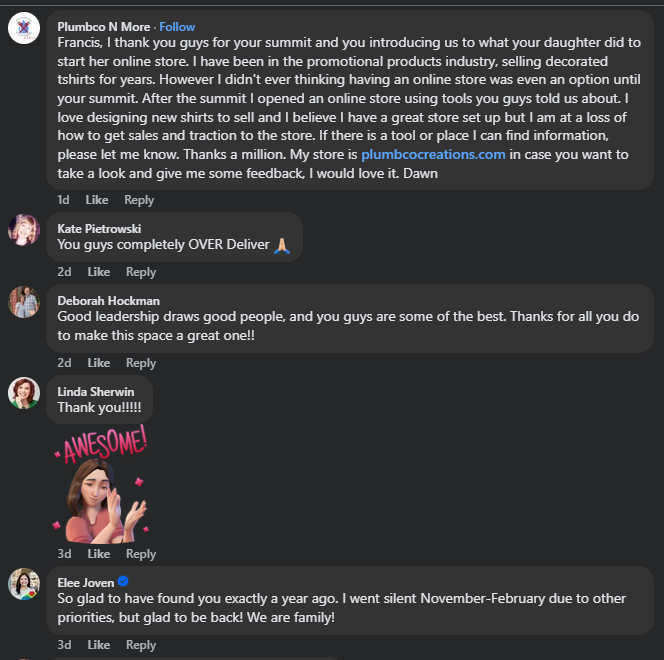This screenshot has height=660, width=664.
Task: Reply to Plumbco N More's comment
Action: pyautogui.click(x=139, y=200)
